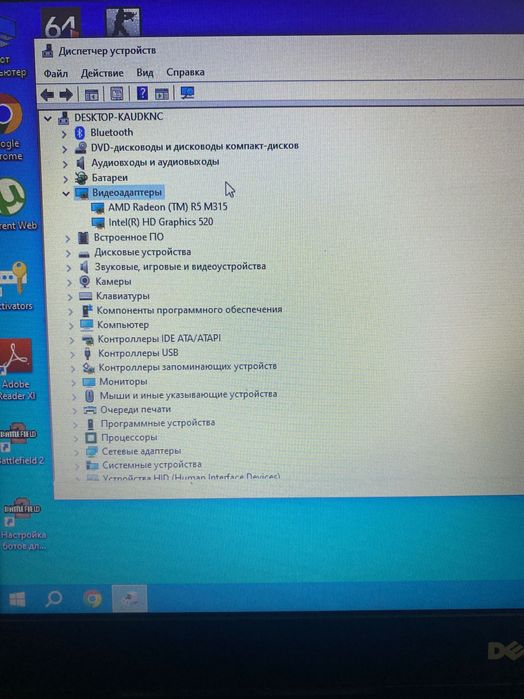This screenshot has width=524, height=699.
Task: Select the Контроллеры IDE ATA/ATAPI label
Action: [159, 339]
